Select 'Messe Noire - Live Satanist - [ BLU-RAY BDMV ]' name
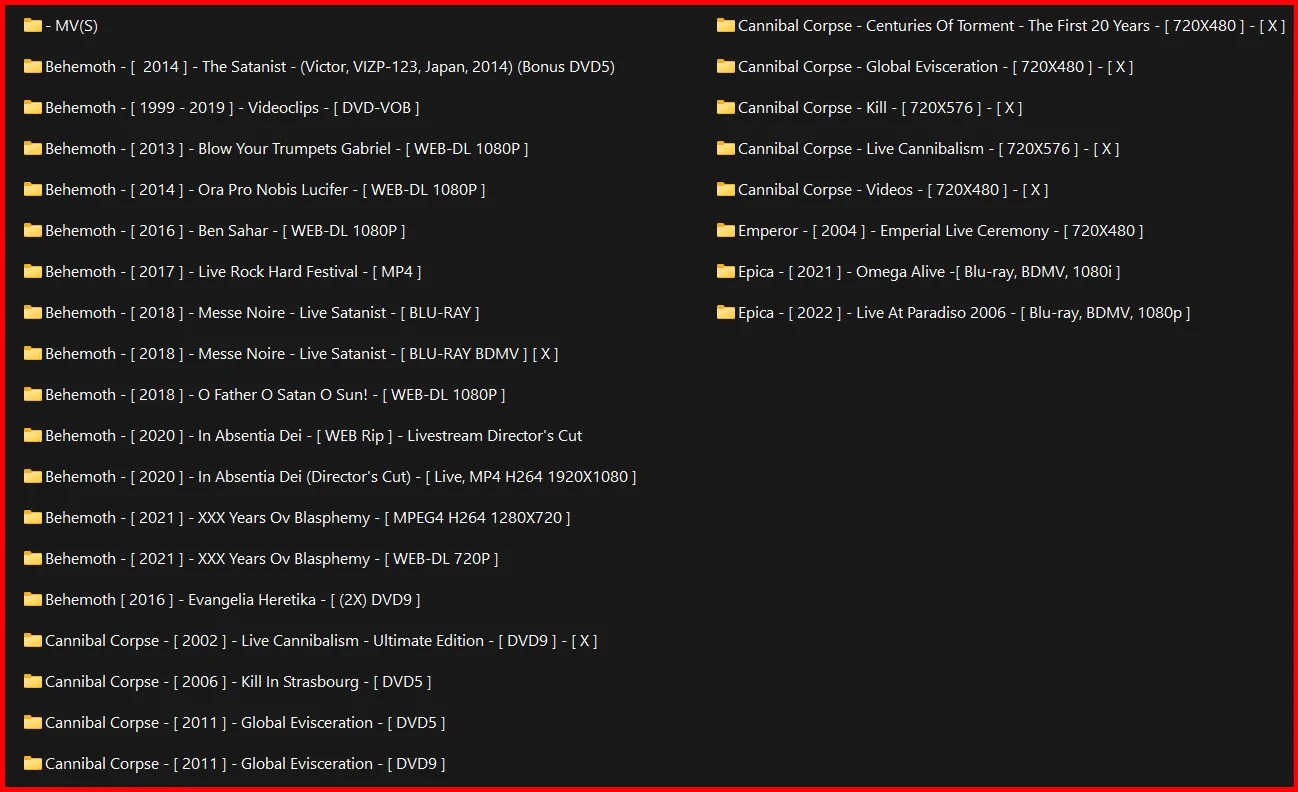The image size is (1298, 792). pos(302,354)
